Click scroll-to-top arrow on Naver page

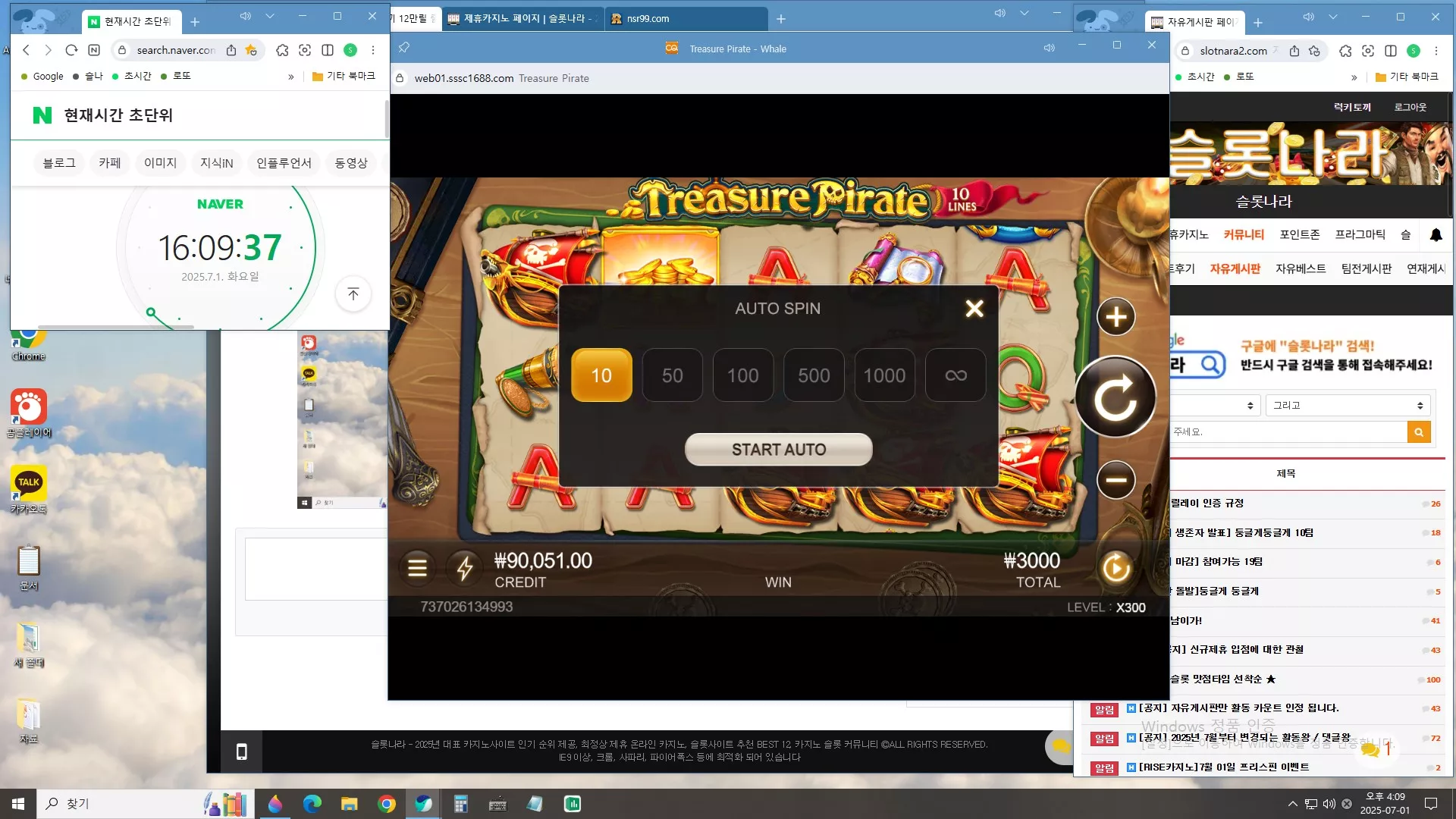[353, 294]
